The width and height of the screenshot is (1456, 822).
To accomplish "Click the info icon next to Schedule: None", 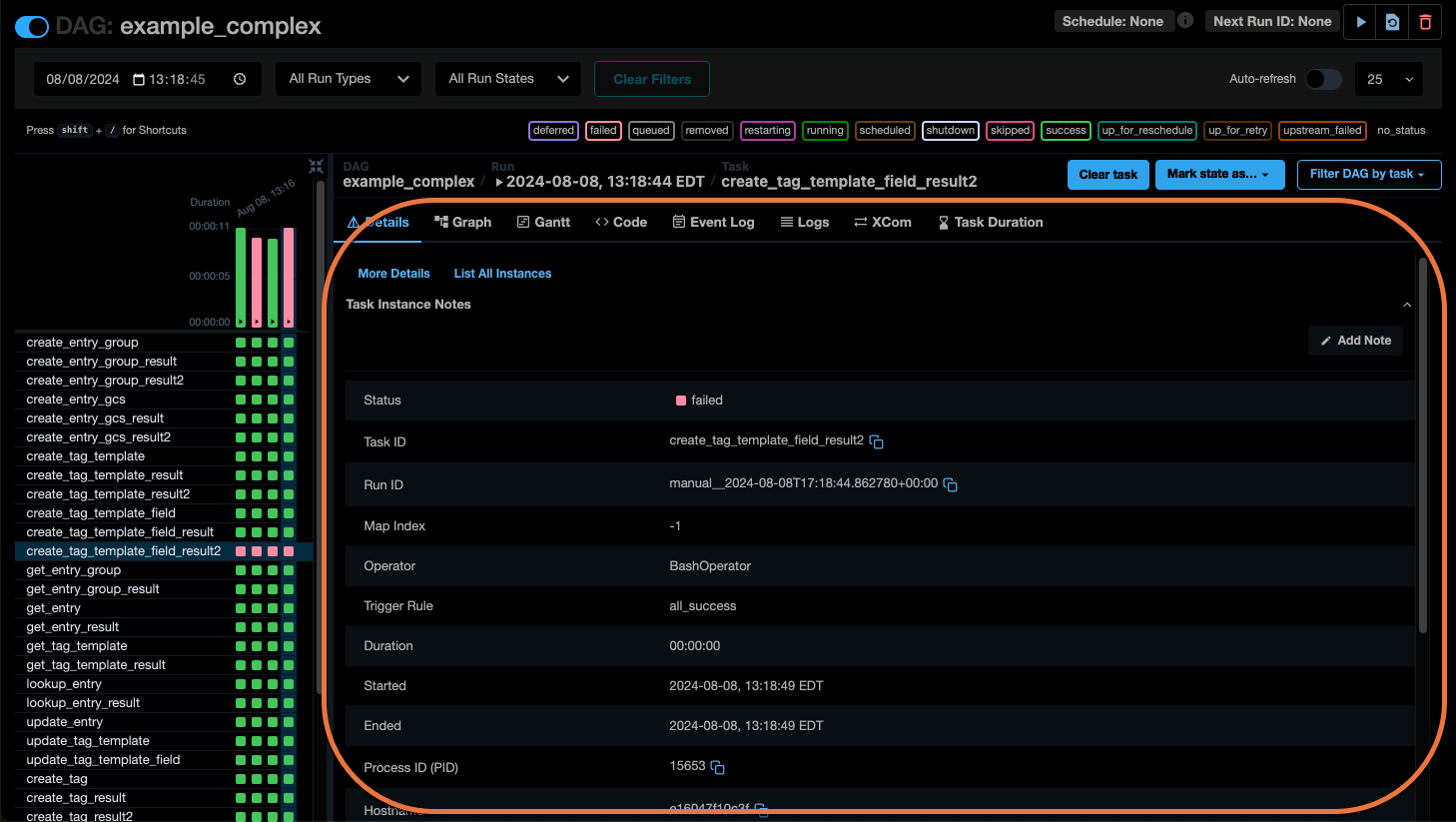I will point(1184,20).
